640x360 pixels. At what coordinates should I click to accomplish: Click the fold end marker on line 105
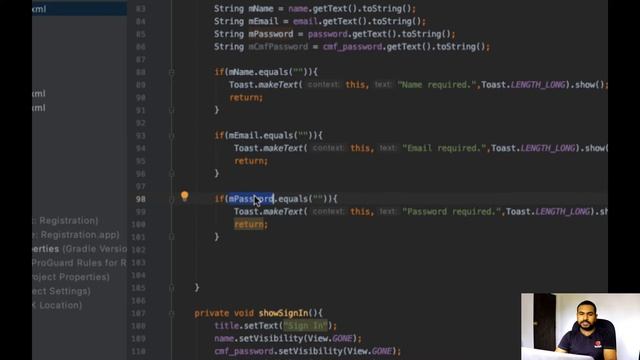pos(171,288)
